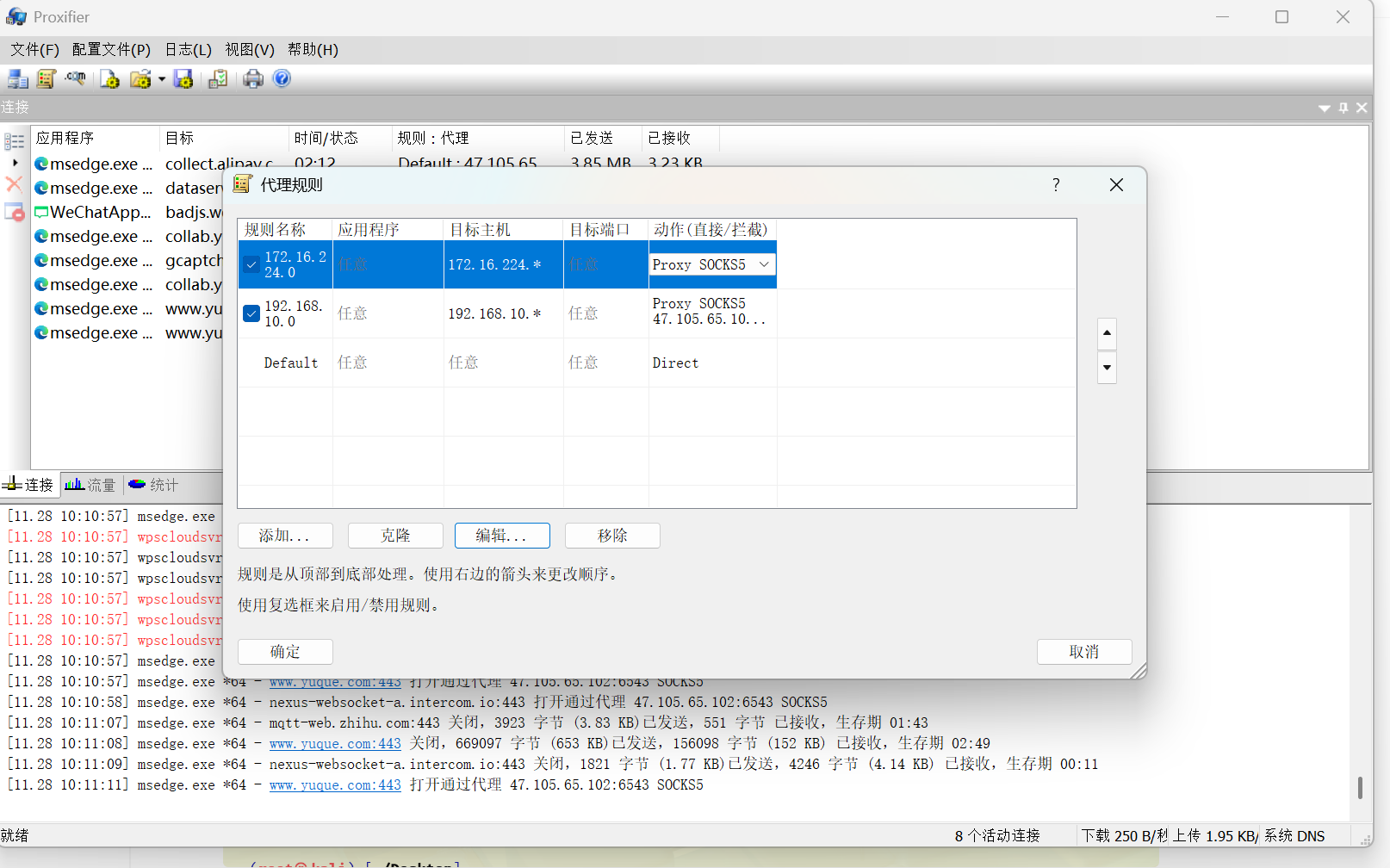
Task: Pin the 连接 panel with pushpin icon
Action: pyautogui.click(x=1343, y=108)
